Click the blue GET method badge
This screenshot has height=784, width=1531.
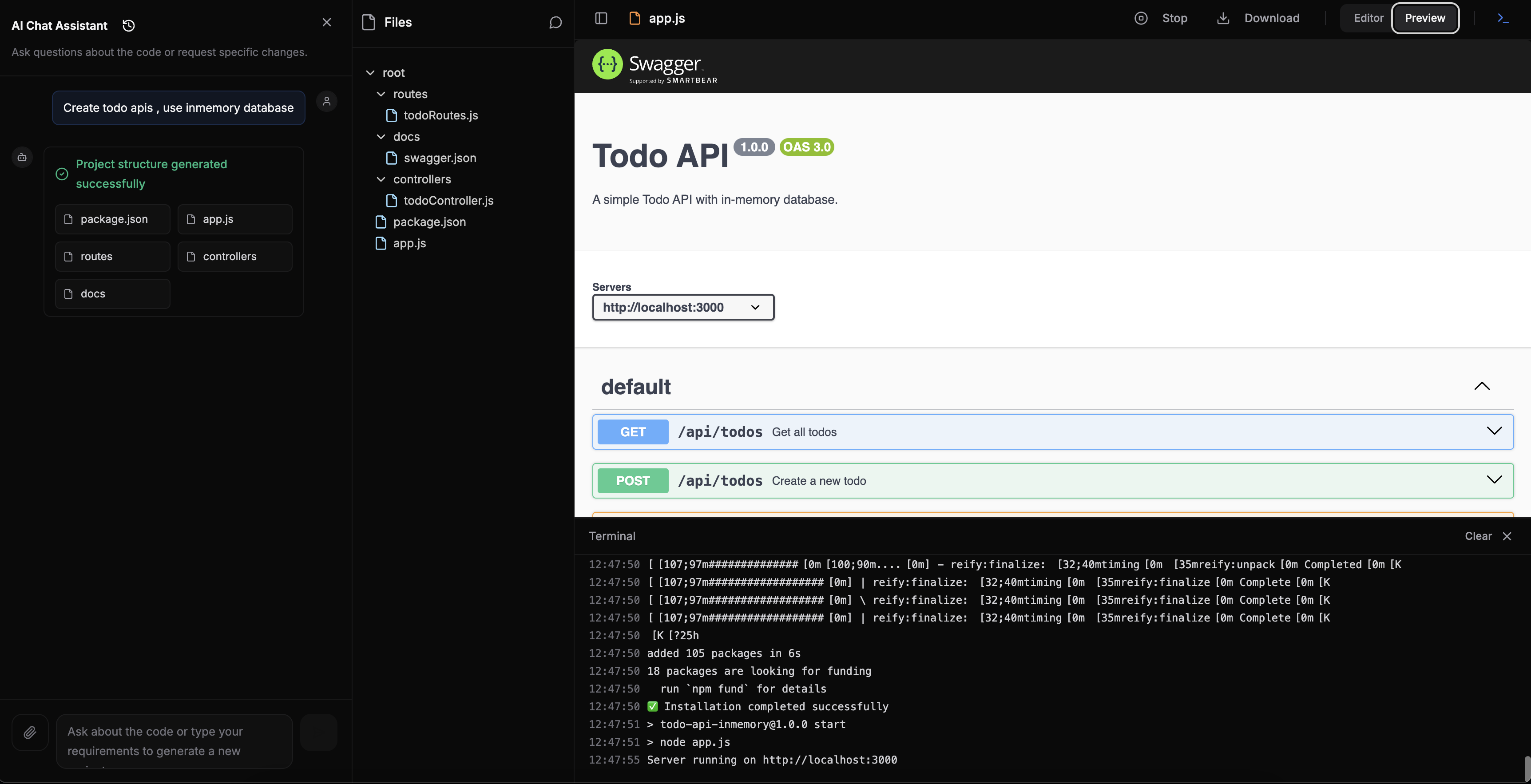632,432
